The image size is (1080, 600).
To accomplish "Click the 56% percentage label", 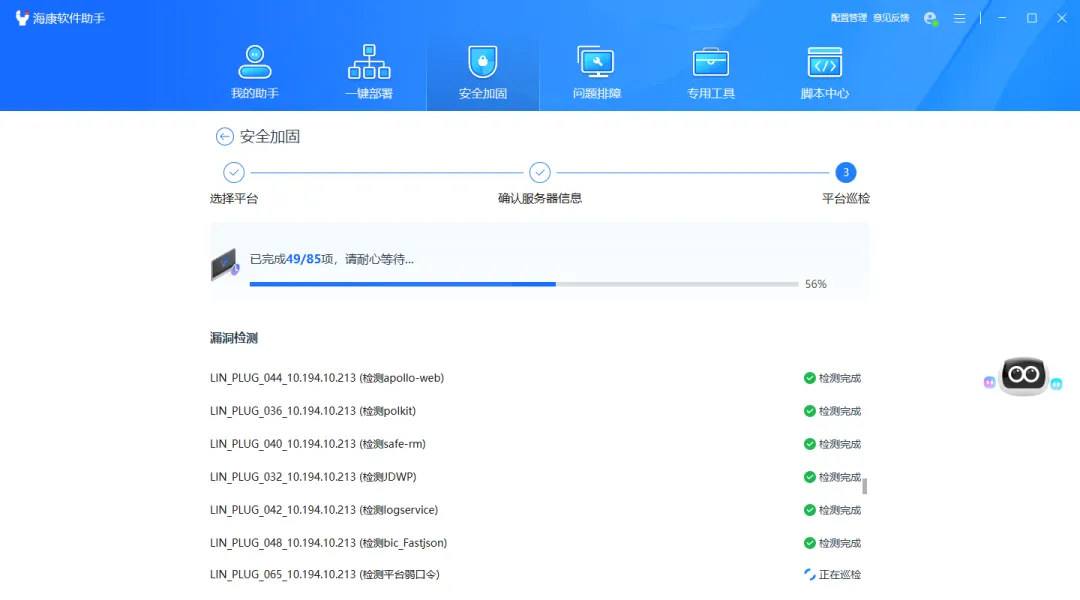I will 816,284.
